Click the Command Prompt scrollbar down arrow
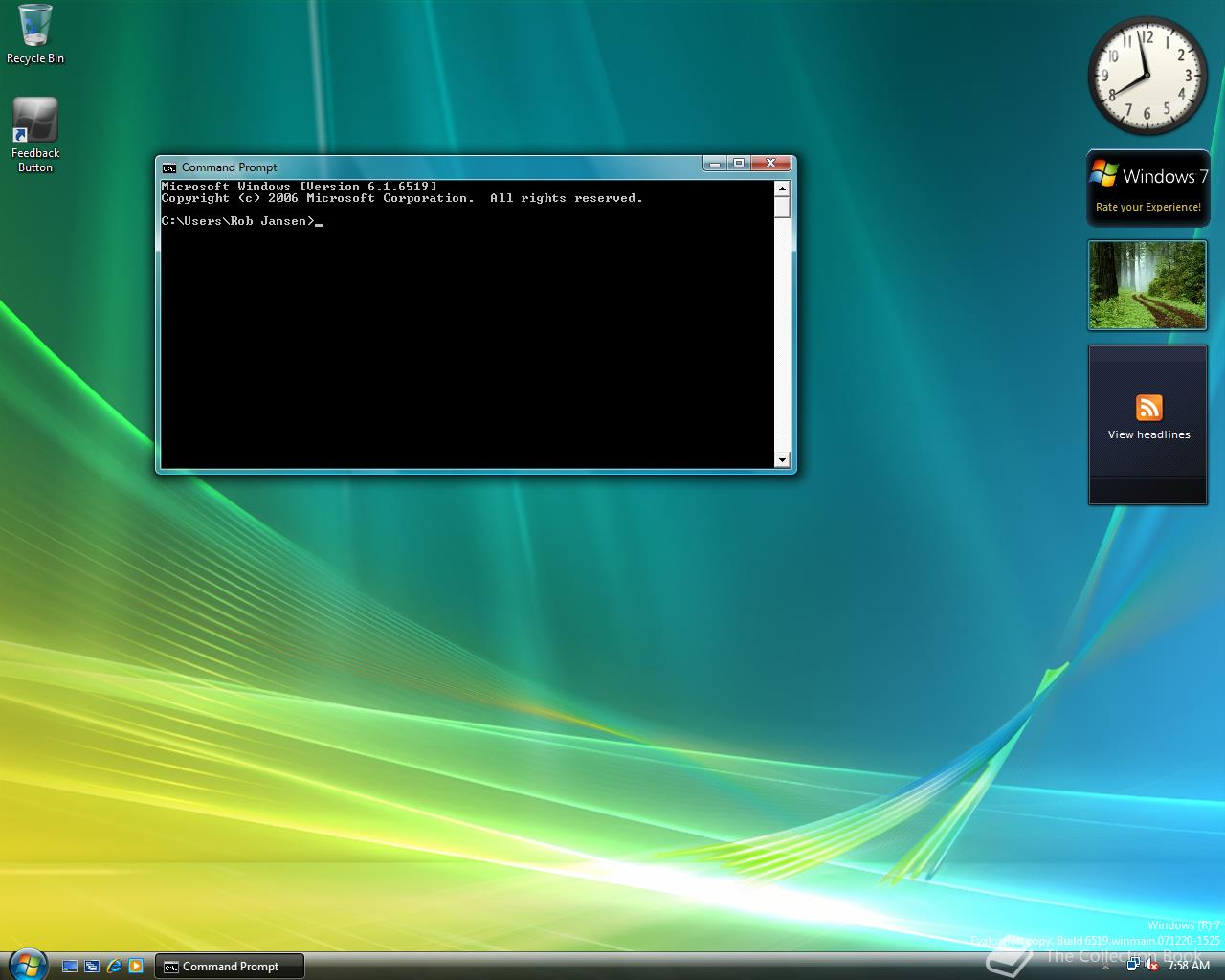The image size is (1225, 980). pyautogui.click(x=782, y=460)
